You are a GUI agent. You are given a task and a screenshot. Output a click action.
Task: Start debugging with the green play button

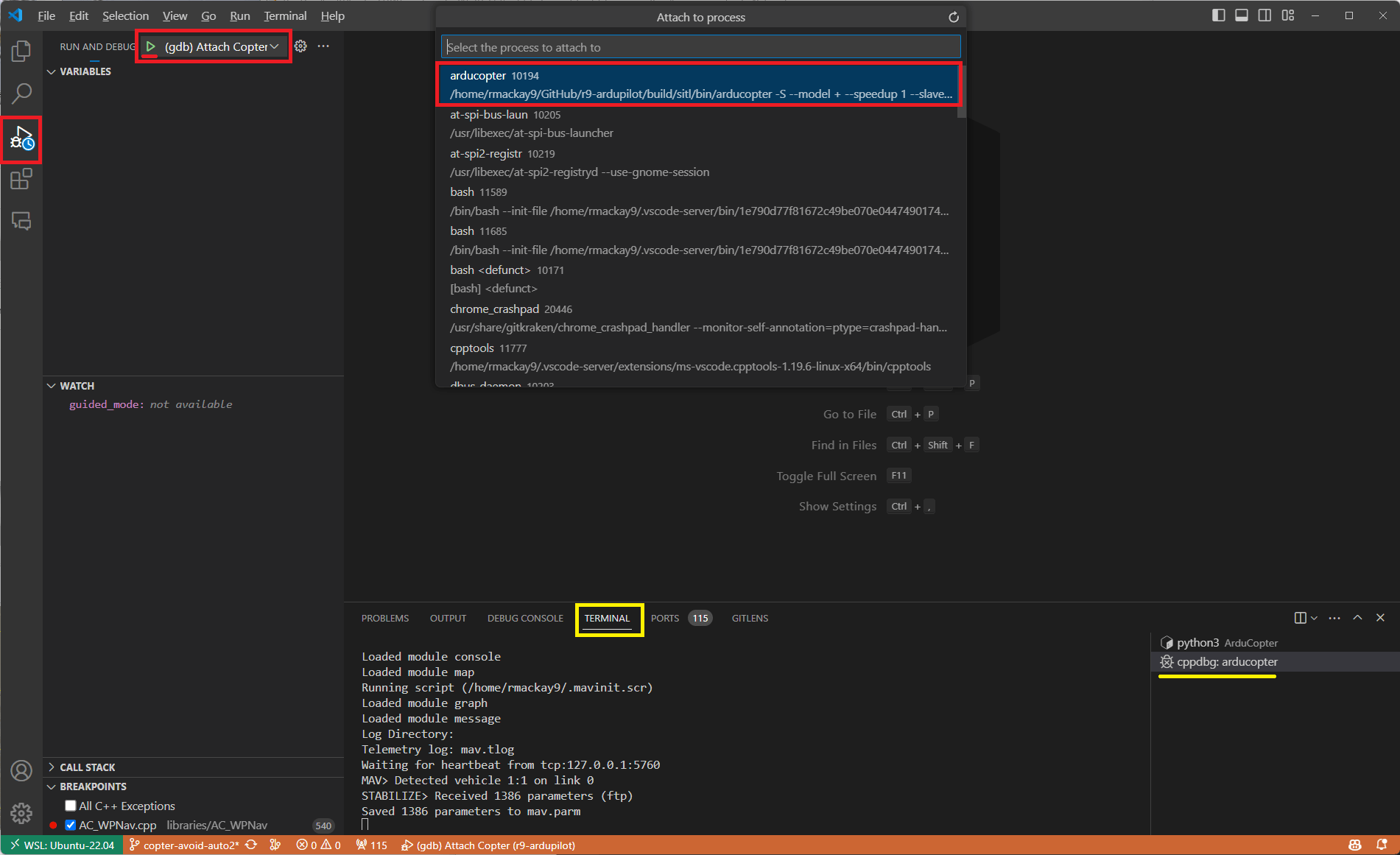coord(152,46)
